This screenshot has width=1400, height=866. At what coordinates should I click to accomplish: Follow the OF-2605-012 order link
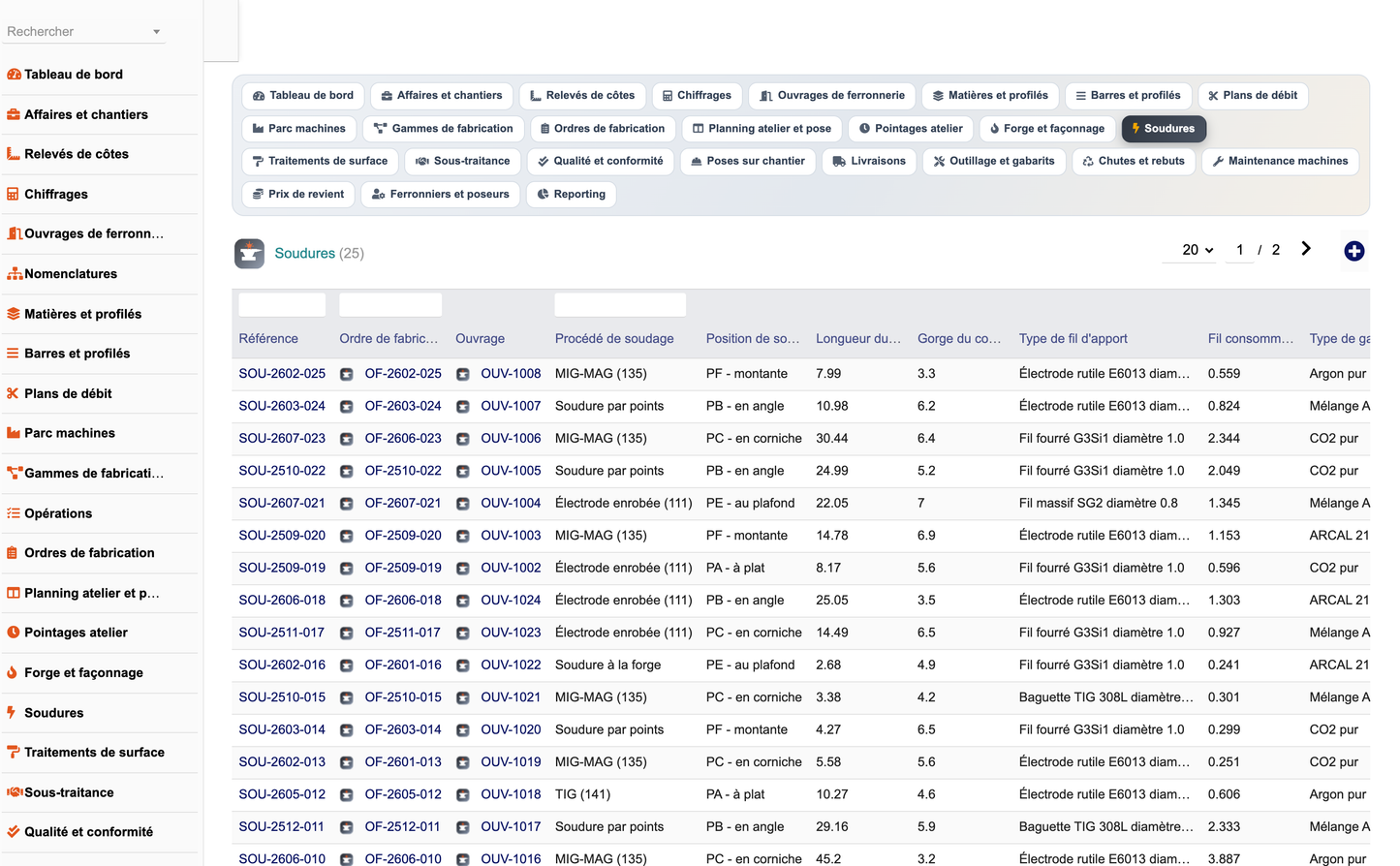pyautogui.click(x=403, y=794)
